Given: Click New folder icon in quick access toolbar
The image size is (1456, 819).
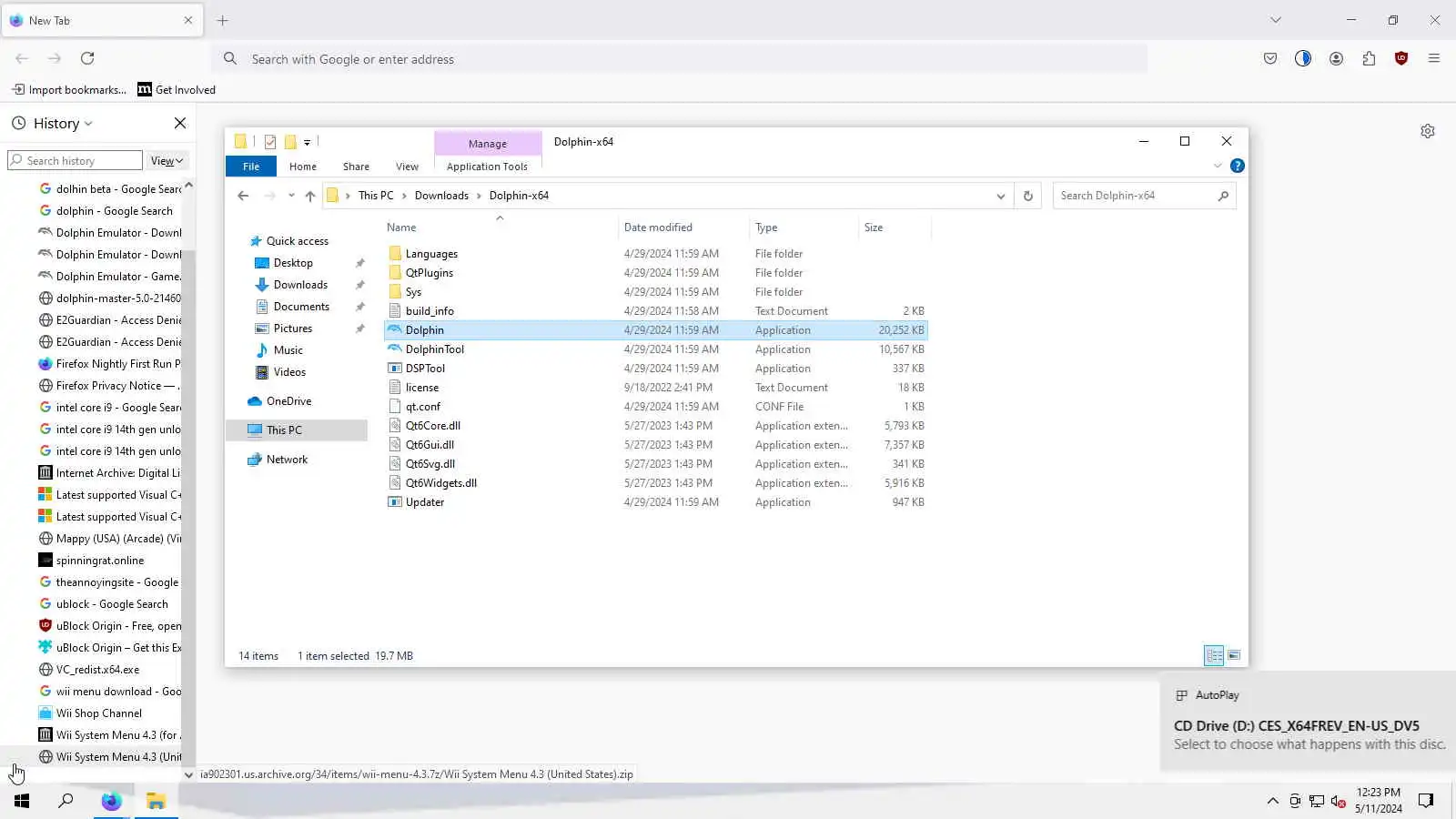Looking at the screenshot, I should [290, 142].
